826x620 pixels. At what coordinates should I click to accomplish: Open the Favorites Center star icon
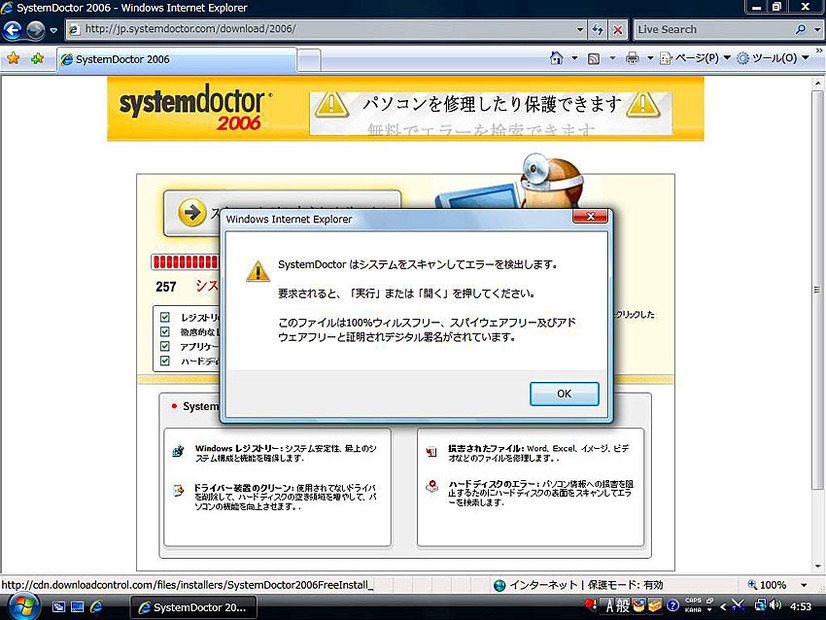14,58
